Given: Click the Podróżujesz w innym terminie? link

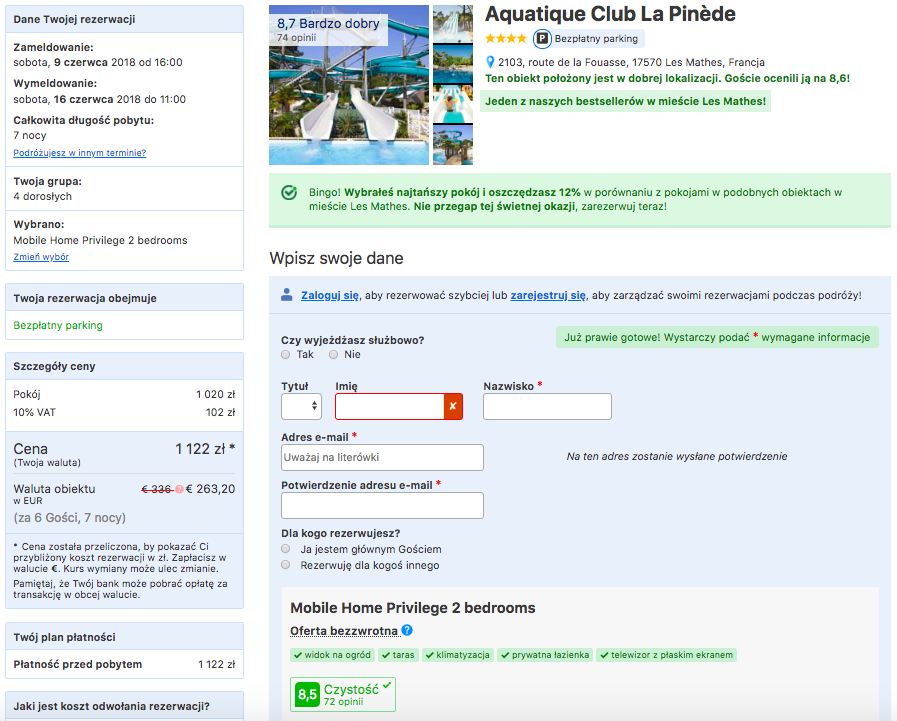Looking at the screenshot, I should point(80,153).
